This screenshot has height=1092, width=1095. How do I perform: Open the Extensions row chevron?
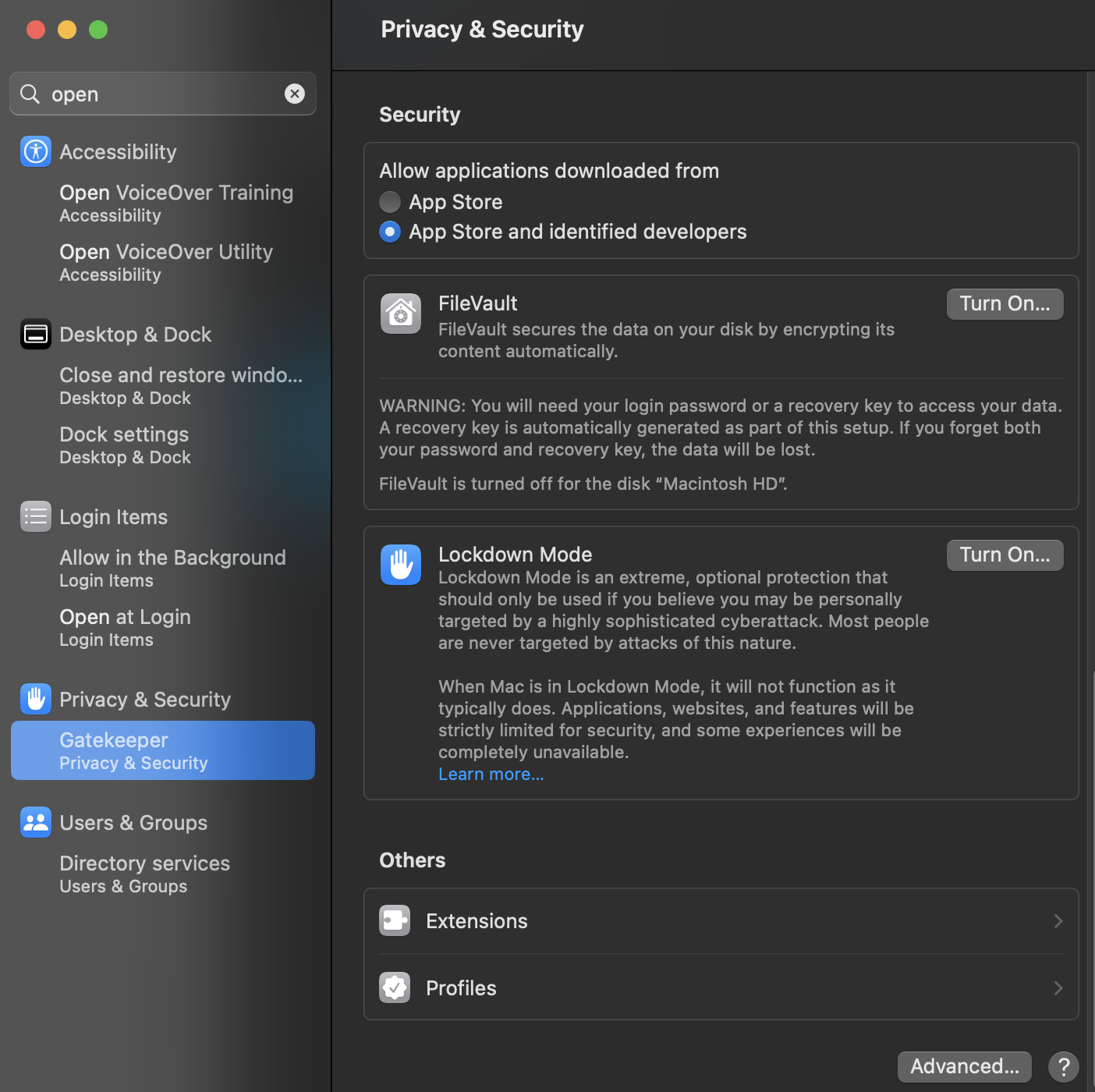1058,921
